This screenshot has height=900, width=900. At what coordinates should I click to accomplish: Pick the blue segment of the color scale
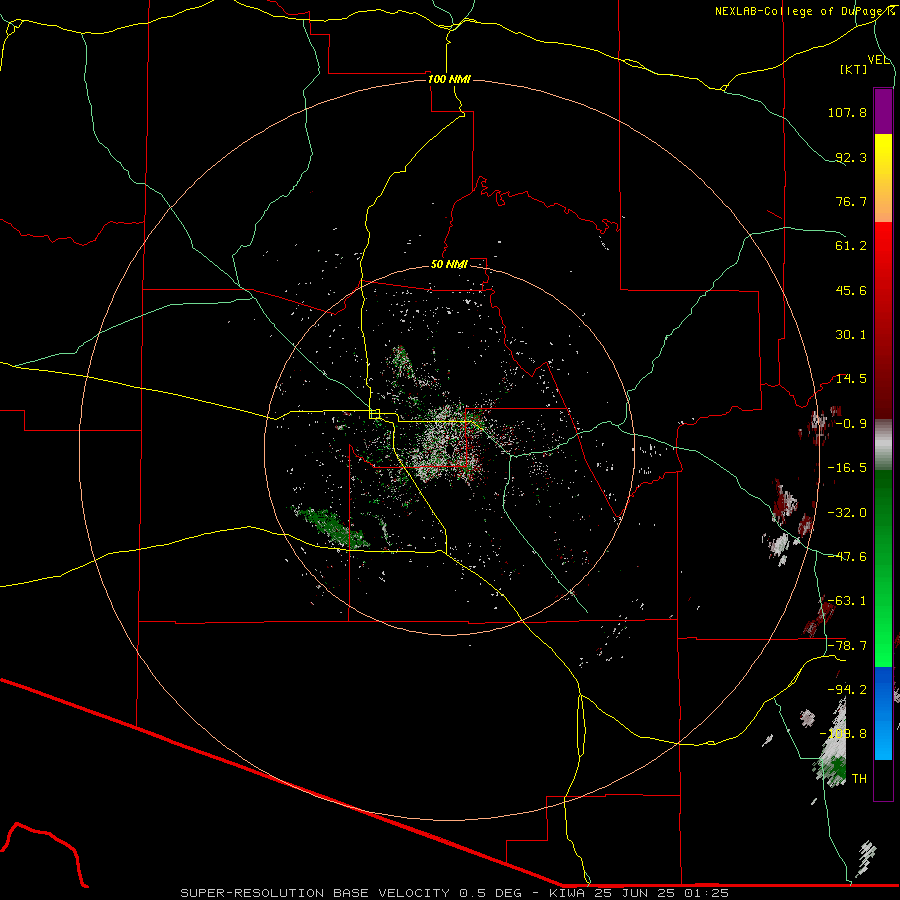tap(883, 713)
